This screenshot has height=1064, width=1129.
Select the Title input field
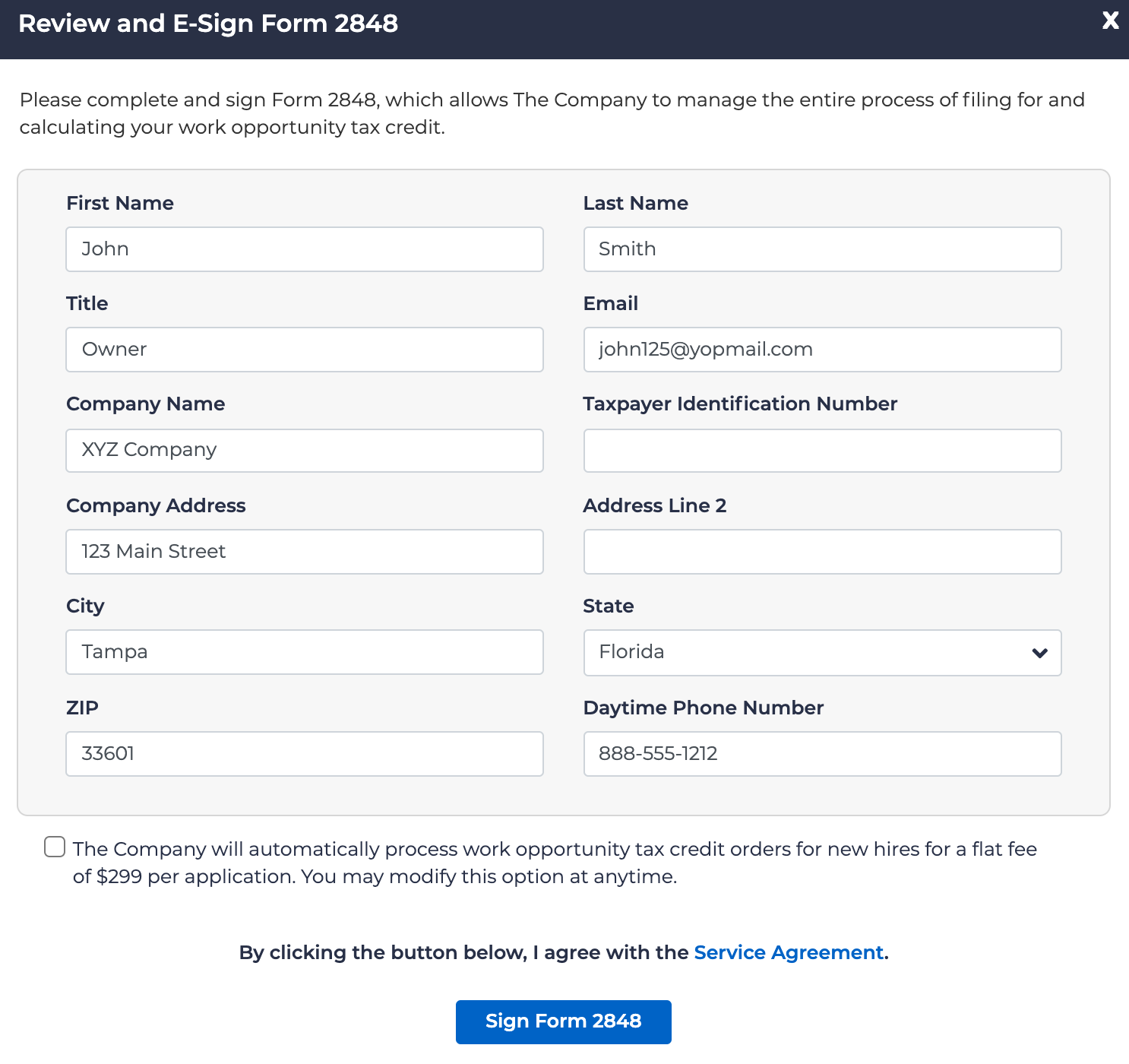[304, 350]
